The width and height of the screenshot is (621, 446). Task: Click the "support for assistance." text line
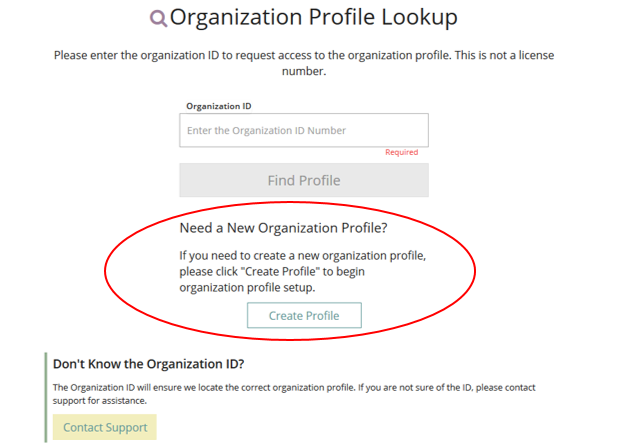[x=100, y=400]
